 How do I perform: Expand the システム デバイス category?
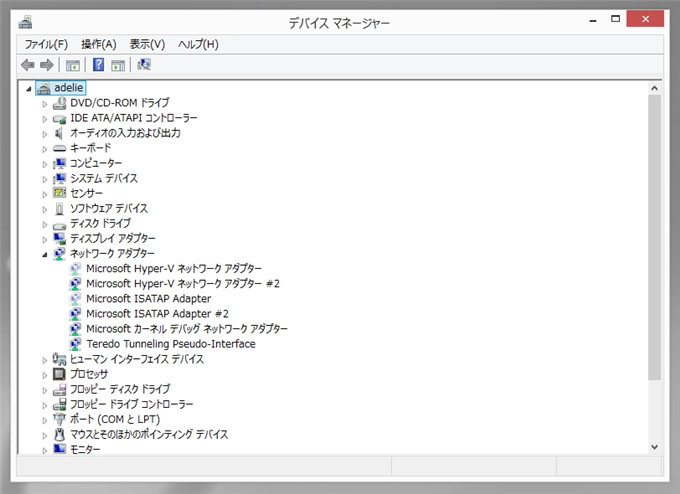(x=44, y=179)
